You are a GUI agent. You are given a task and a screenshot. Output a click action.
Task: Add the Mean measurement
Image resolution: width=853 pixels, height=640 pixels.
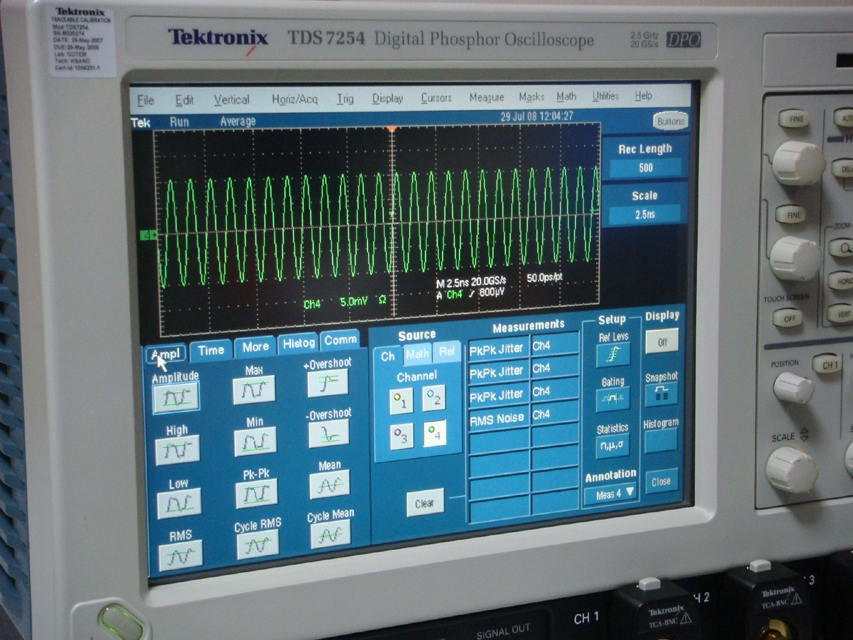(330, 485)
